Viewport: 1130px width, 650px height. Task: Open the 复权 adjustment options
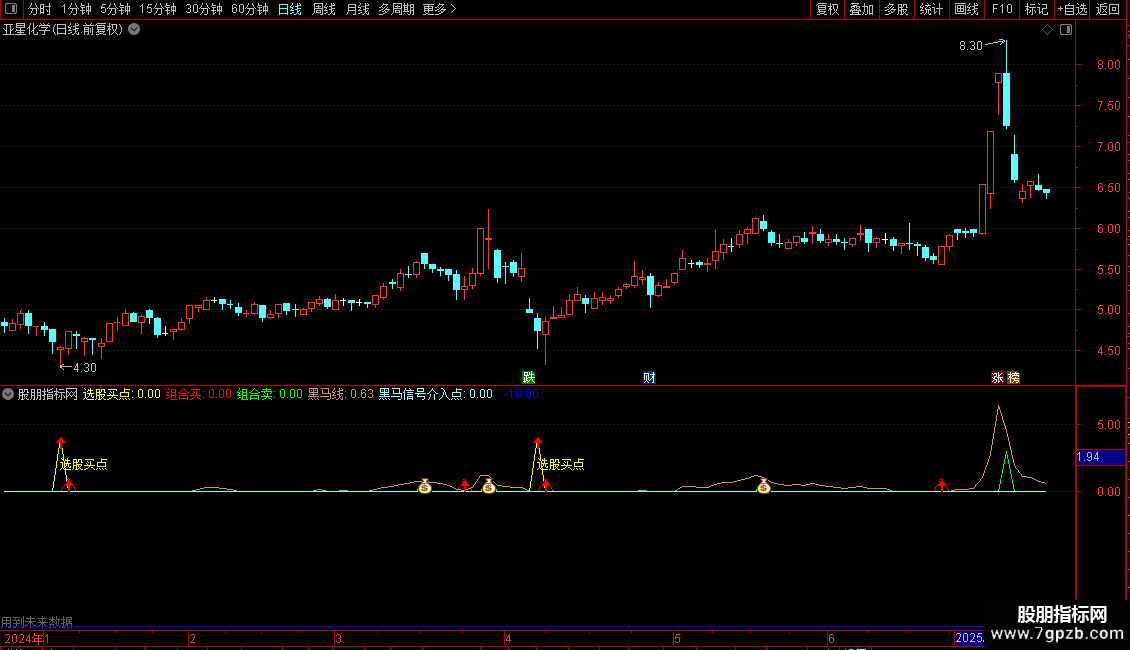pos(827,9)
